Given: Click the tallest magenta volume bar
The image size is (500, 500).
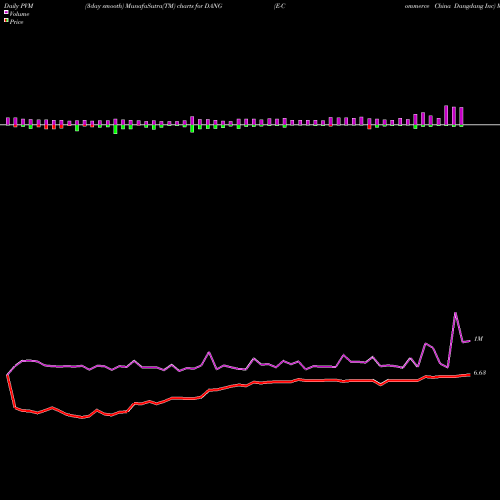Looking at the screenshot, I should pos(446,115).
